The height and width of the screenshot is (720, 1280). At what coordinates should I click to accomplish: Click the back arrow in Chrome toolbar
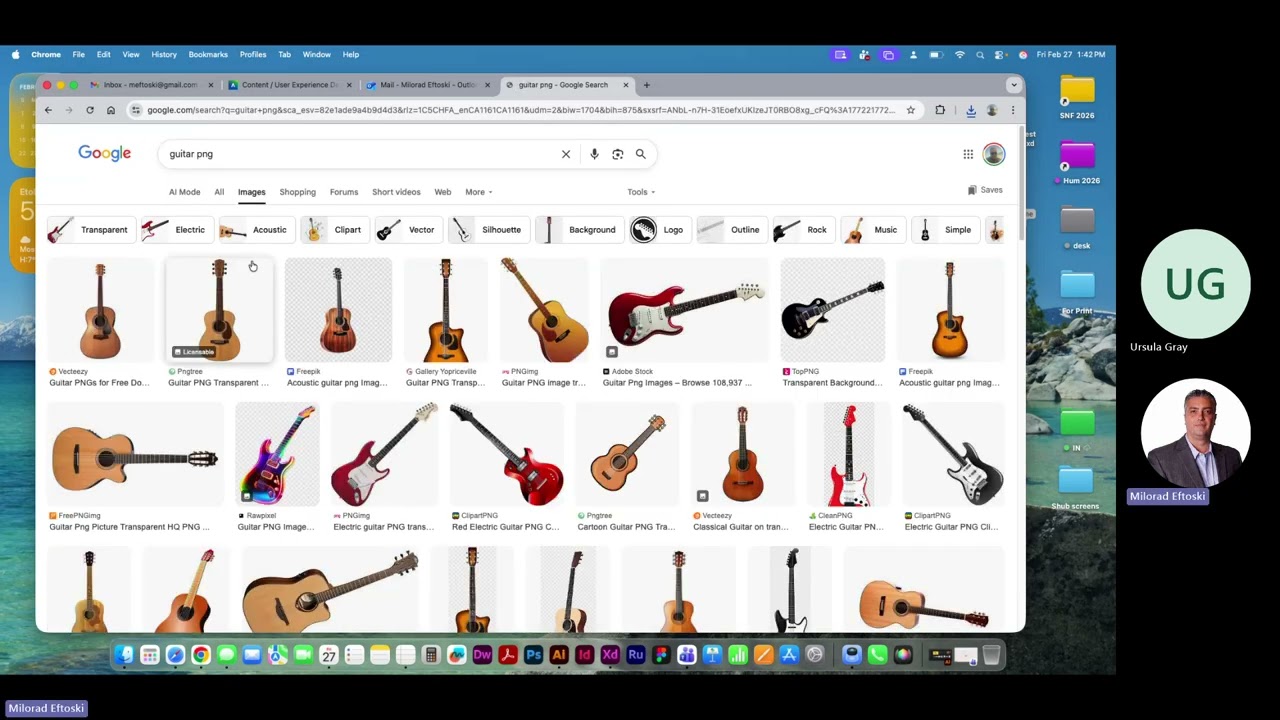coord(48,110)
